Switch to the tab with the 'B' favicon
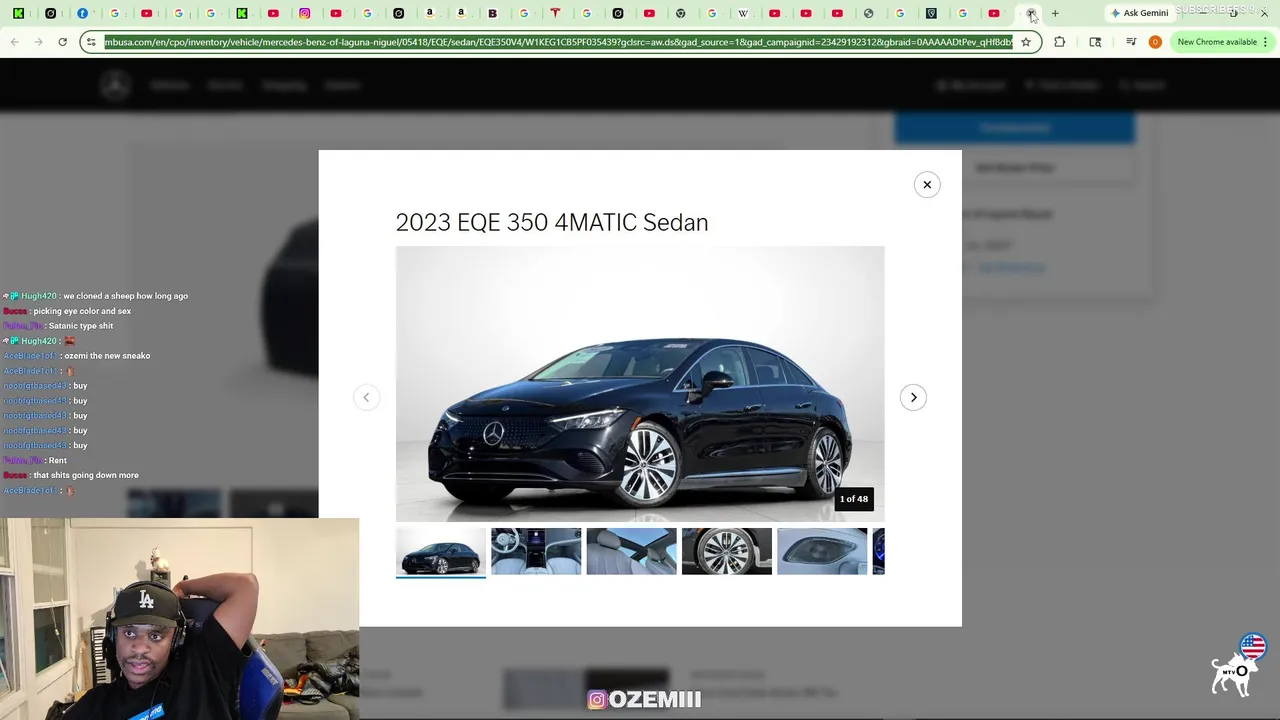This screenshot has height=720, width=1280. click(x=493, y=13)
